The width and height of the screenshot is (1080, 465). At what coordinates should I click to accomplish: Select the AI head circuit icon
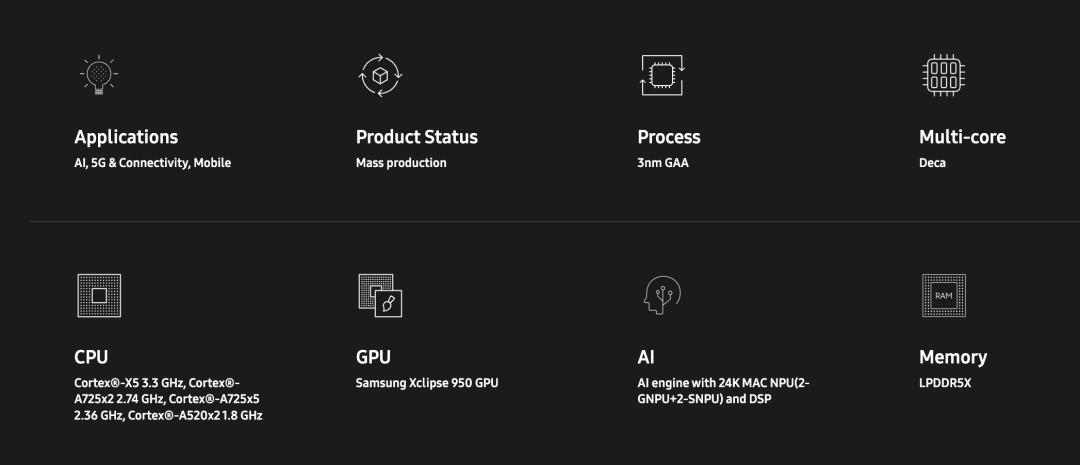coord(662,296)
